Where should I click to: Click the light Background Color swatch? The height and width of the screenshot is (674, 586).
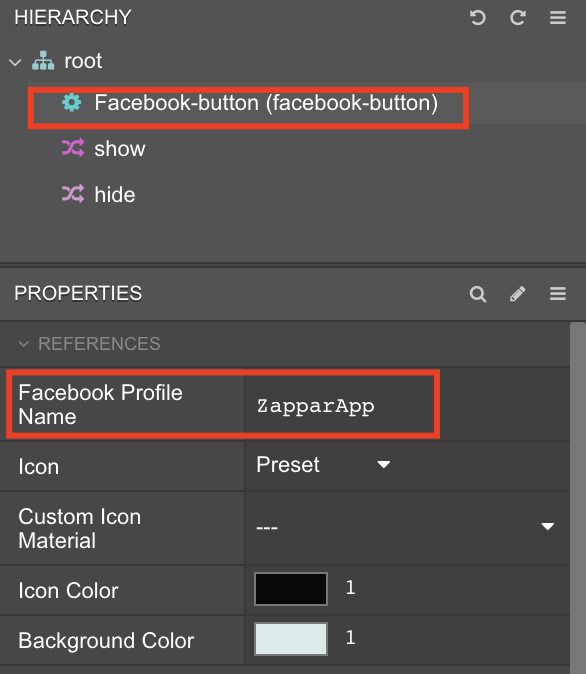tap(291, 639)
